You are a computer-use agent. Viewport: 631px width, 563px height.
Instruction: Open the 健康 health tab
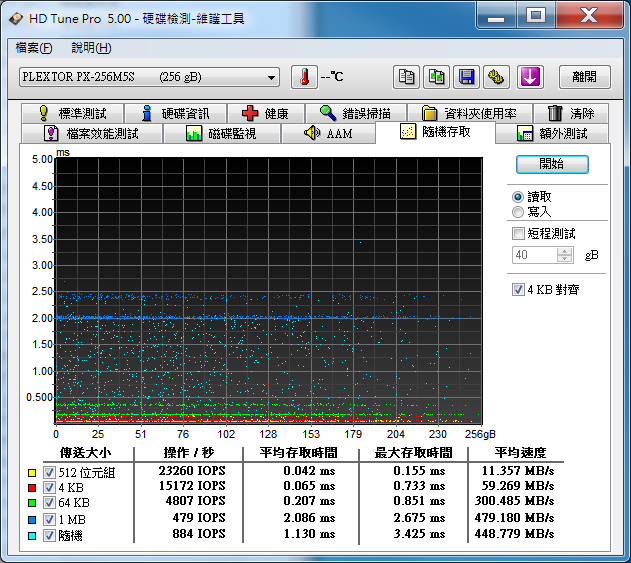tap(266, 113)
